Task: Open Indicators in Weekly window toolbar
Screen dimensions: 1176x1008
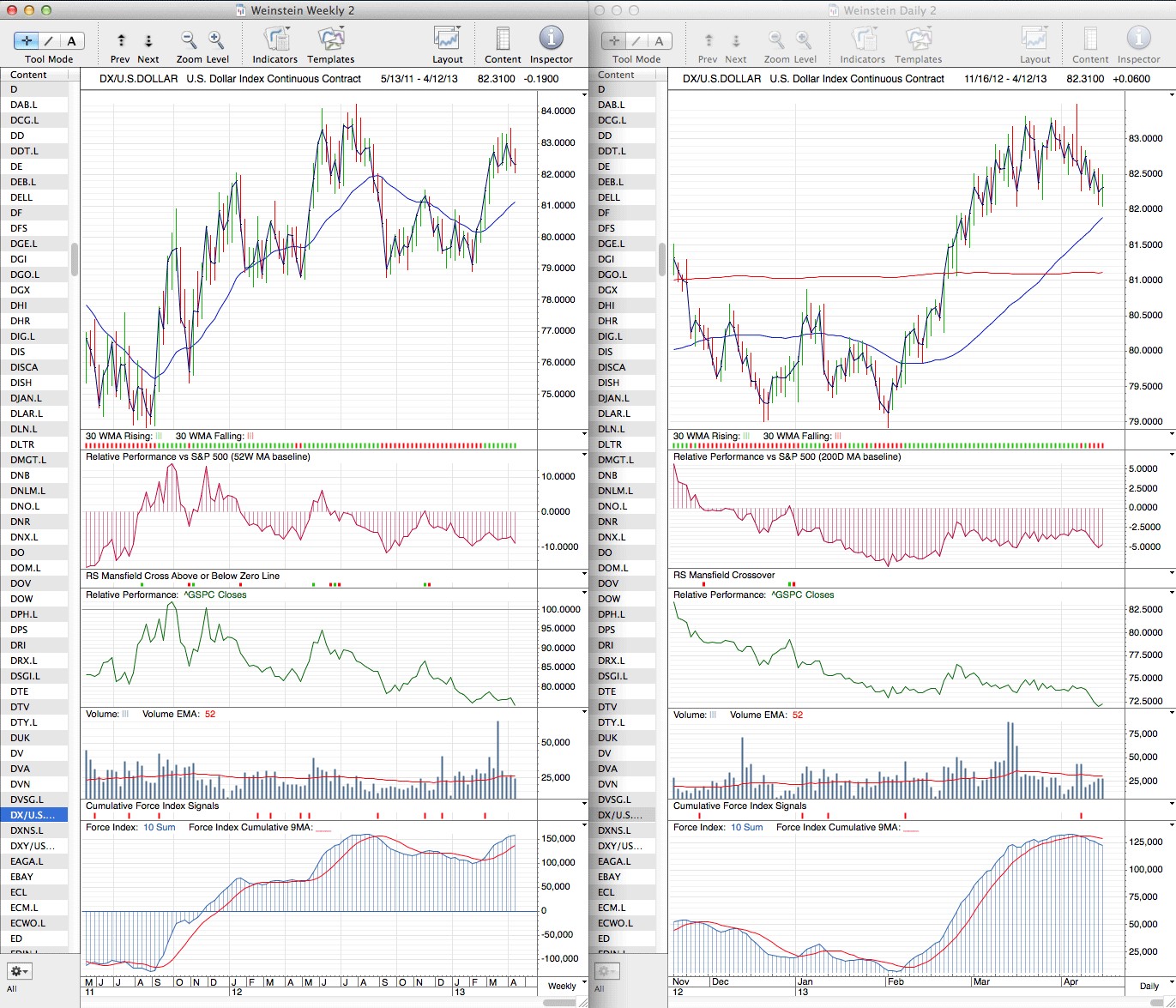Action: click(274, 40)
